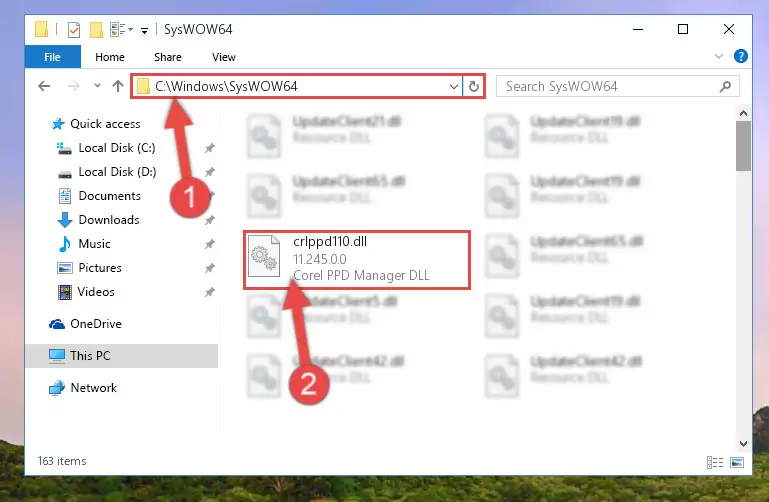Select the crlppd110.dll file
Viewport: 769px width, 502px height.
tap(357, 260)
